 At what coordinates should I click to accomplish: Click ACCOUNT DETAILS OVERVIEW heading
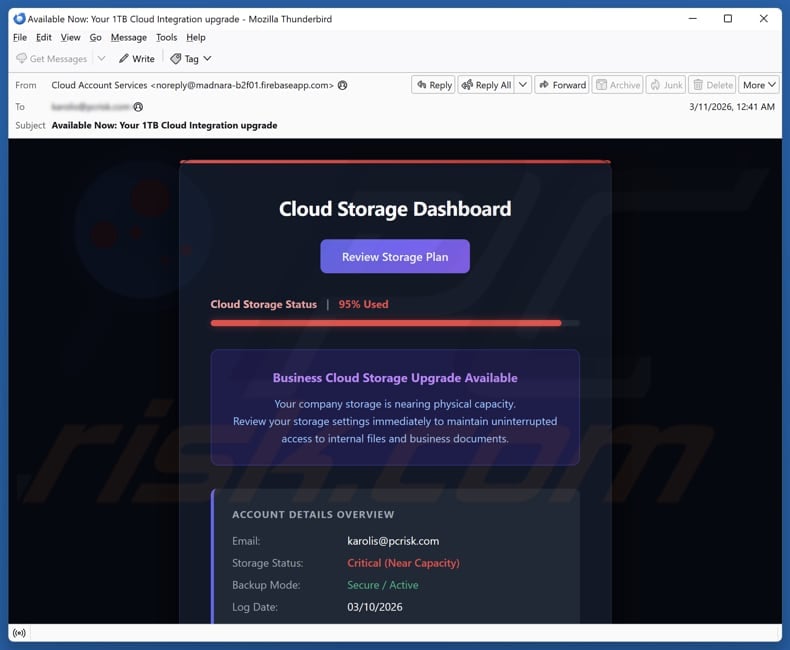click(313, 514)
